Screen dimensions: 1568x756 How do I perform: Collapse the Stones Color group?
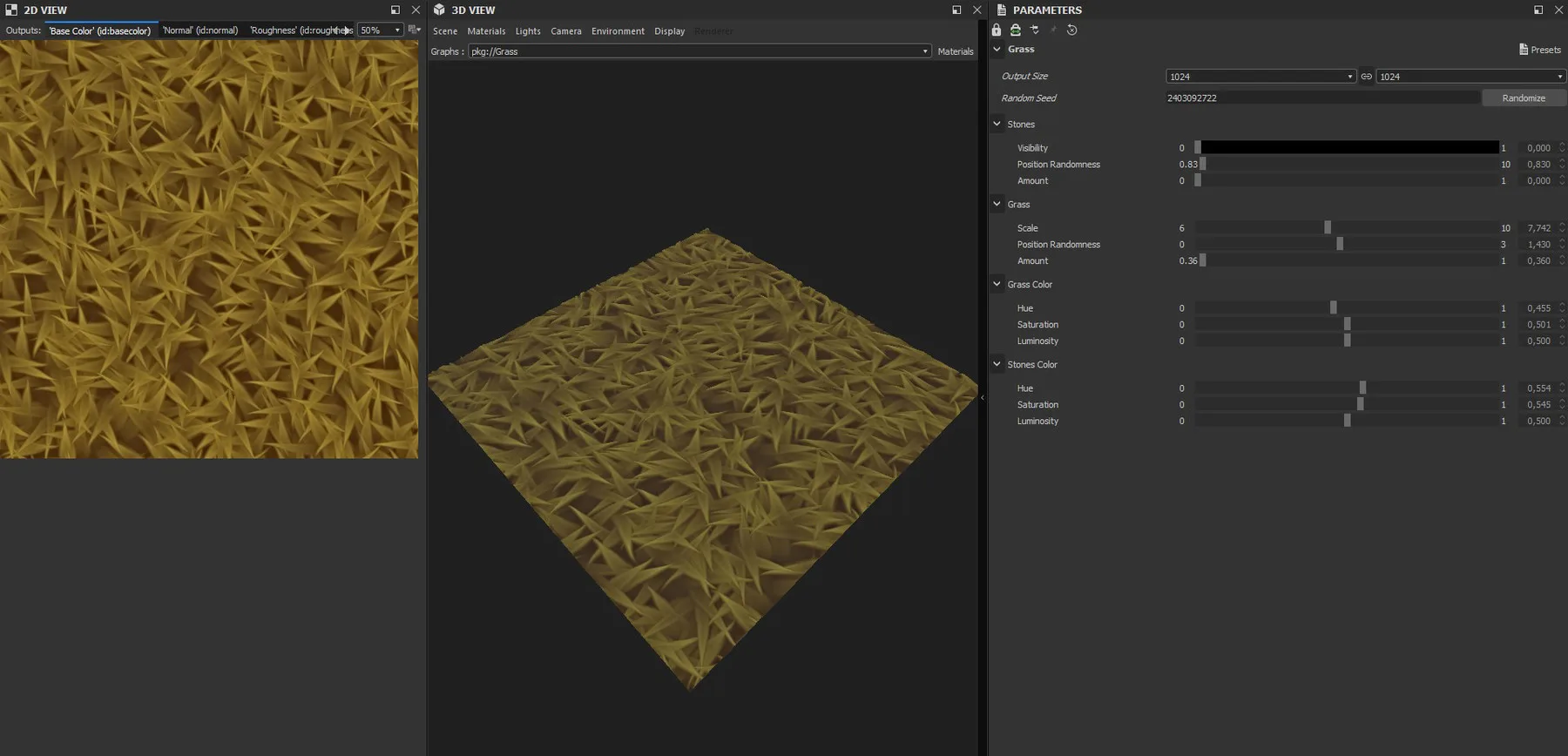tap(997, 364)
